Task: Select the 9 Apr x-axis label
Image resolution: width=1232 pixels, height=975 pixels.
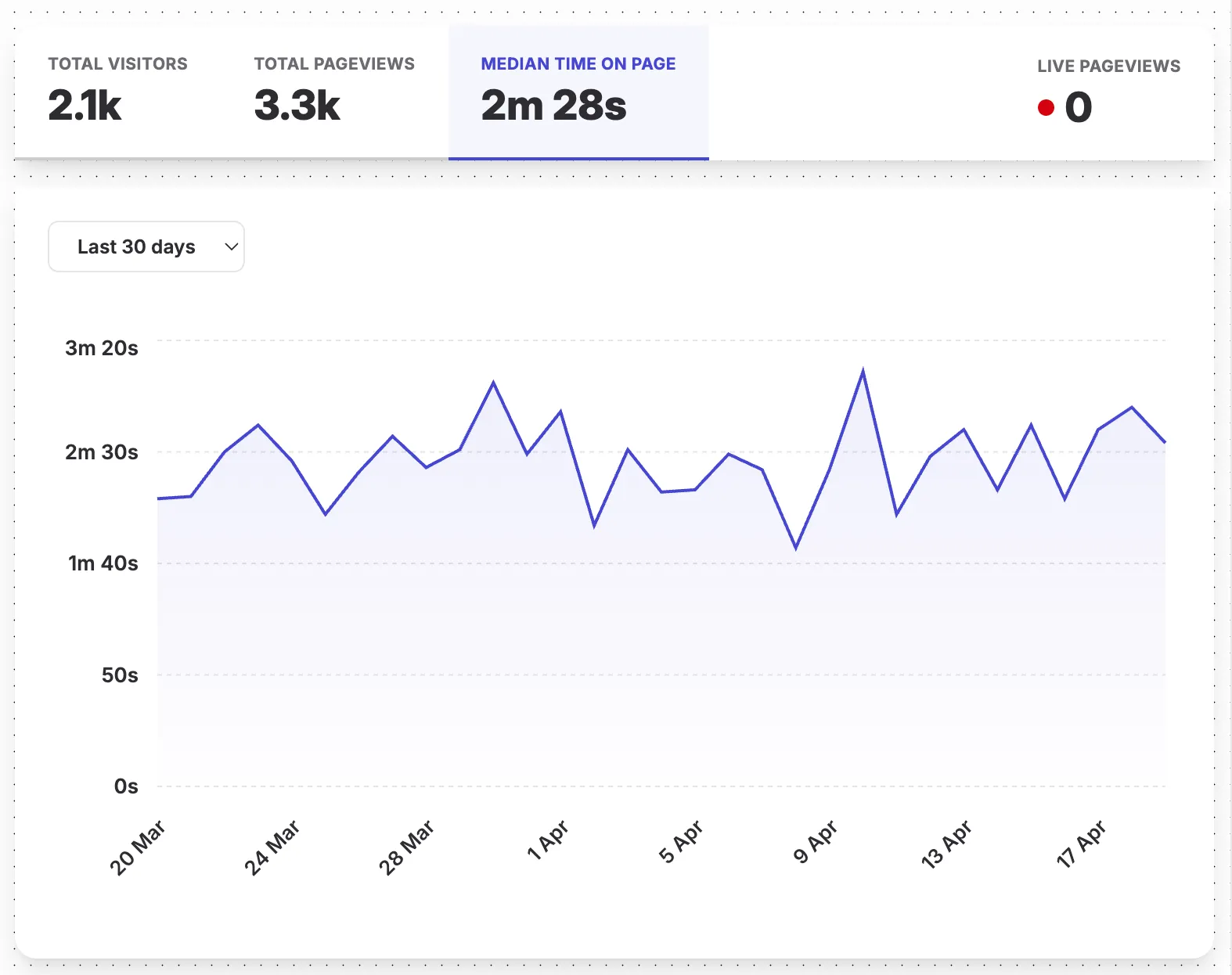Action: (x=816, y=842)
